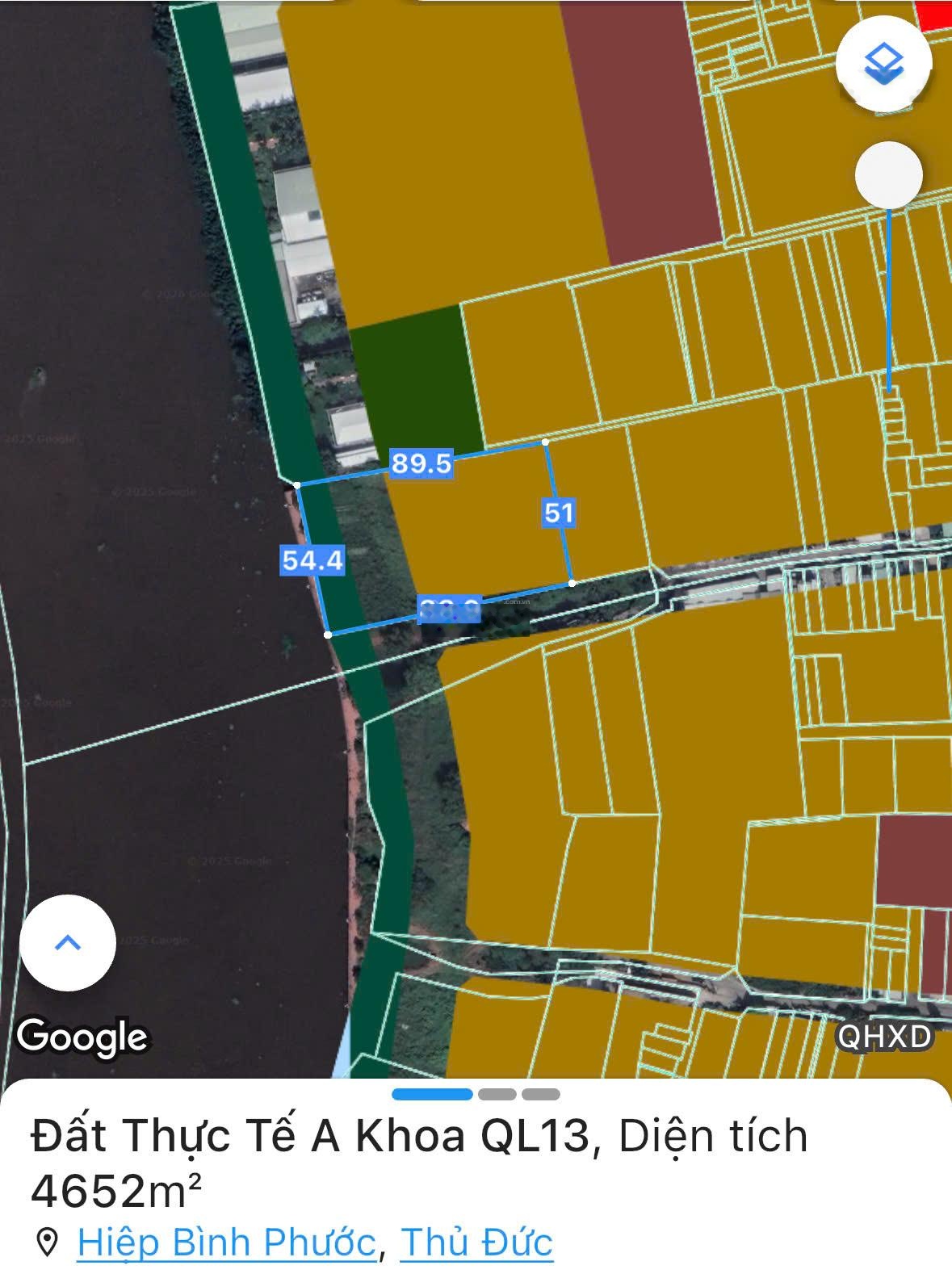The image size is (952, 1274).
Task: Select the polygon vertex below the 54.4 label
Action: pyautogui.click(x=327, y=635)
